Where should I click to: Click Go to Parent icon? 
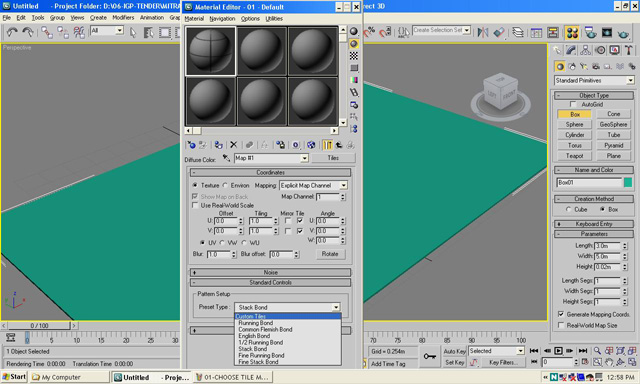tap(339, 145)
